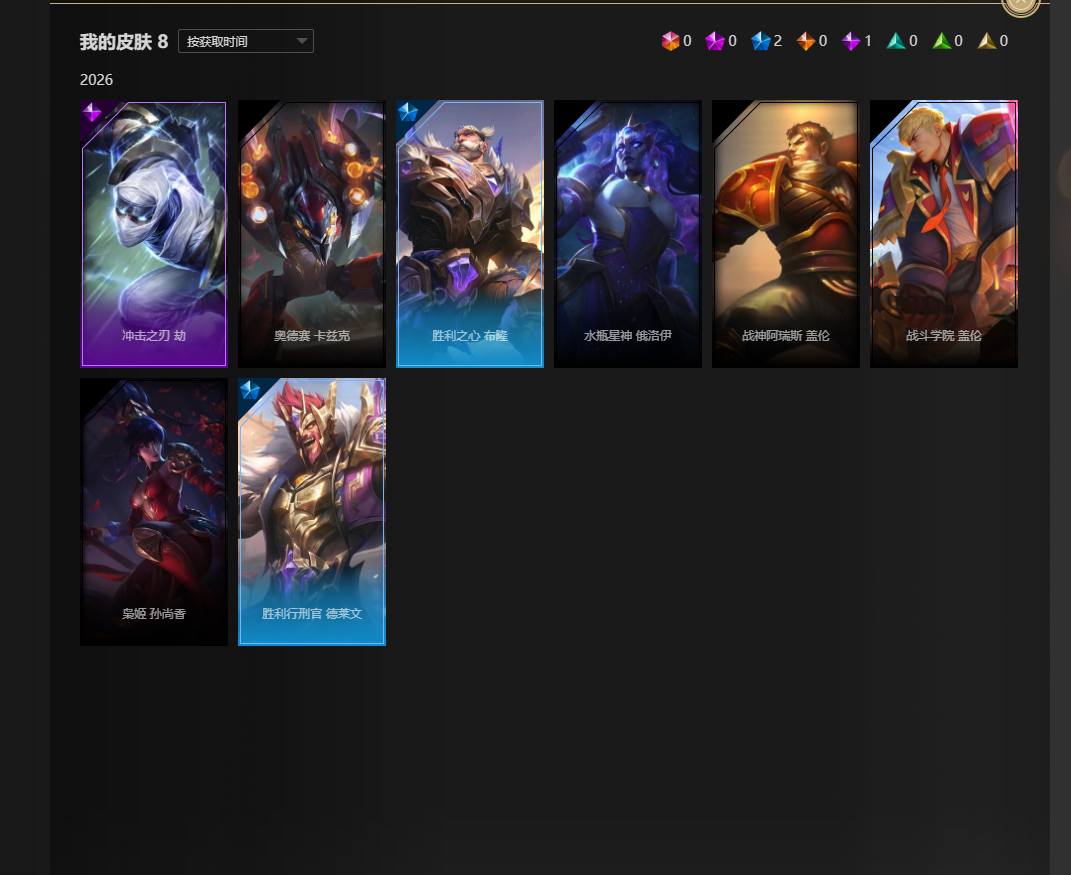The image size is (1071, 875).
Task: Select the 冲击之刃 劫 skin card
Action: (x=154, y=234)
